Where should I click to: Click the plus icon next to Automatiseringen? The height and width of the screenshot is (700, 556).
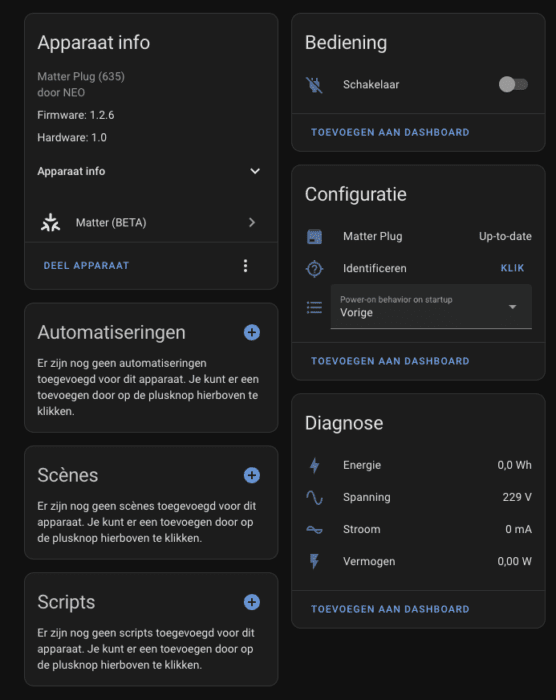(x=252, y=332)
